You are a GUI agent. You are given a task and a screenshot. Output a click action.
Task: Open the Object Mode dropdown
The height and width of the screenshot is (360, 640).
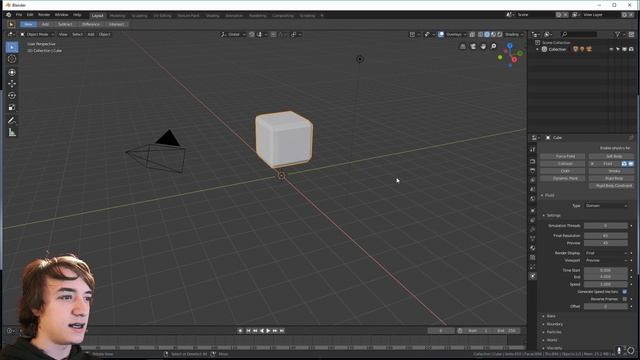coord(37,34)
